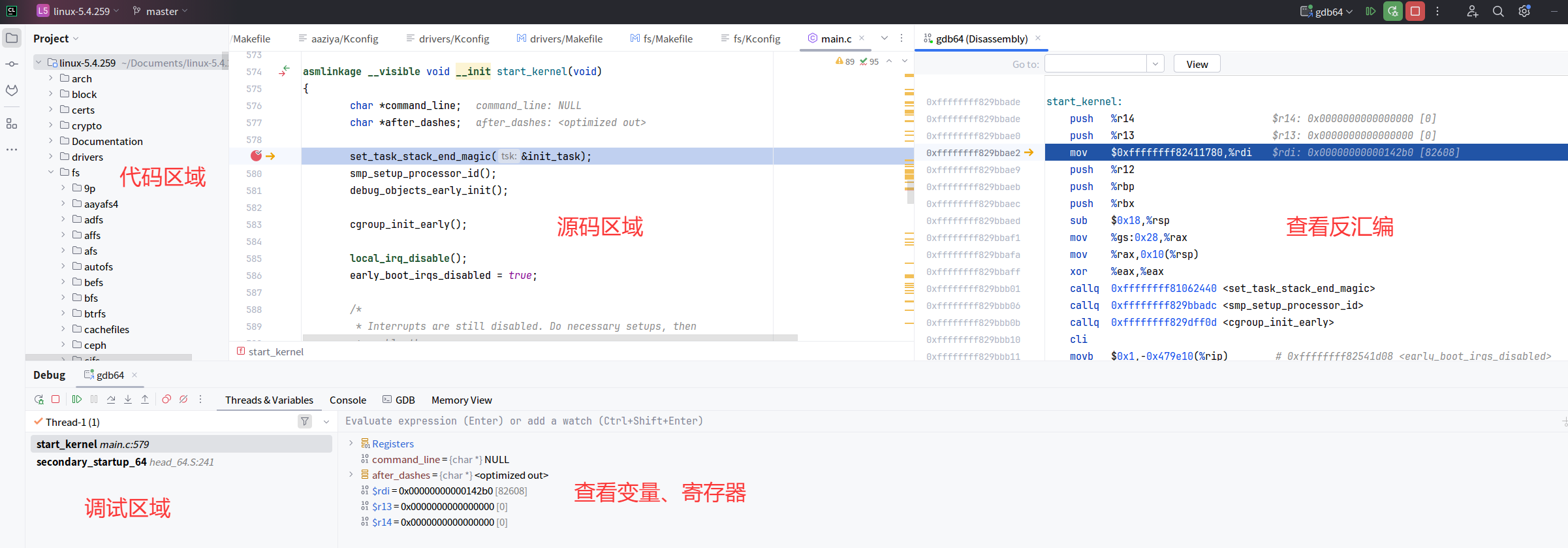
Task: Click Resume Program in the top toolbar
Action: pyautogui.click(x=1370, y=11)
